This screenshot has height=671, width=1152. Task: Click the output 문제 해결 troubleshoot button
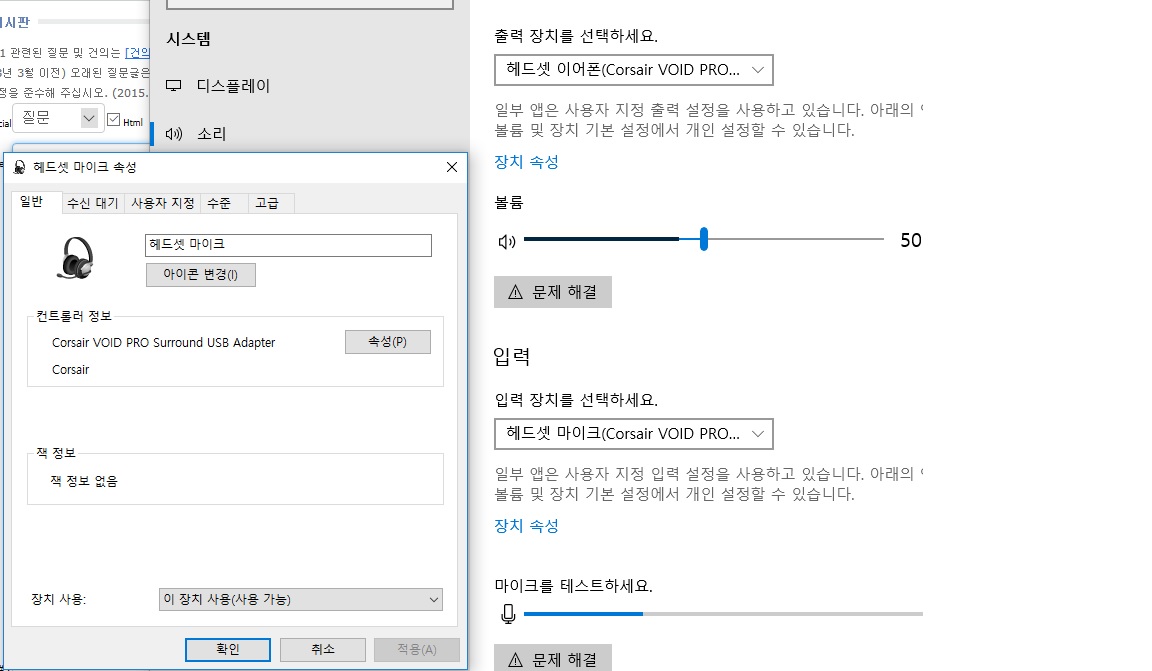point(552,292)
